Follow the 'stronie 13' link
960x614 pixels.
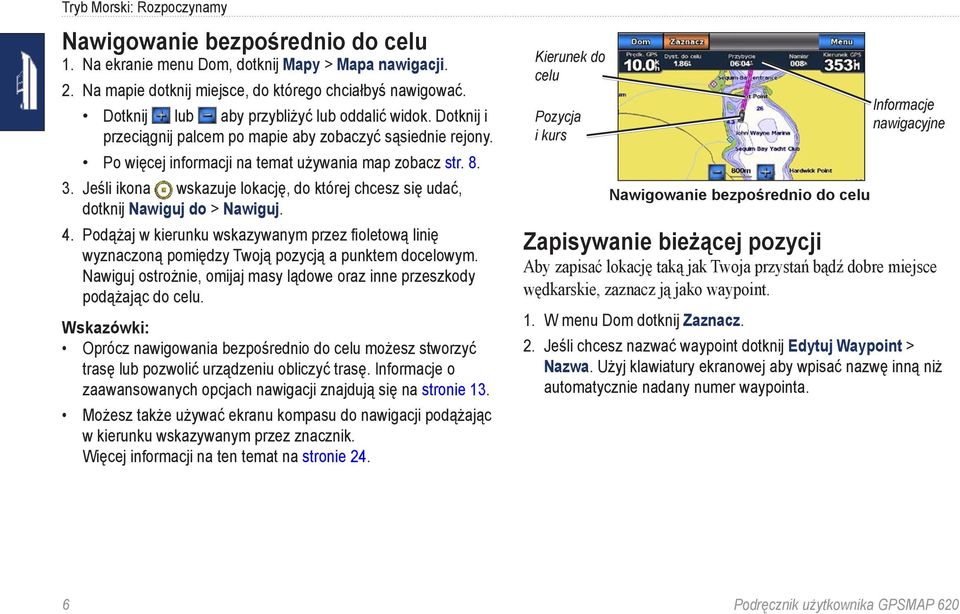click(x=454, y=390)
